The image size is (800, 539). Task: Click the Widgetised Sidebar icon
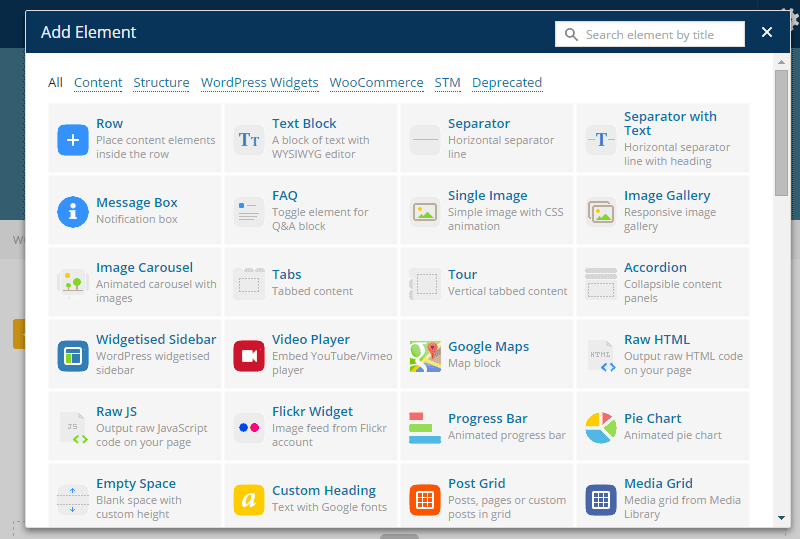click(73, 356)
